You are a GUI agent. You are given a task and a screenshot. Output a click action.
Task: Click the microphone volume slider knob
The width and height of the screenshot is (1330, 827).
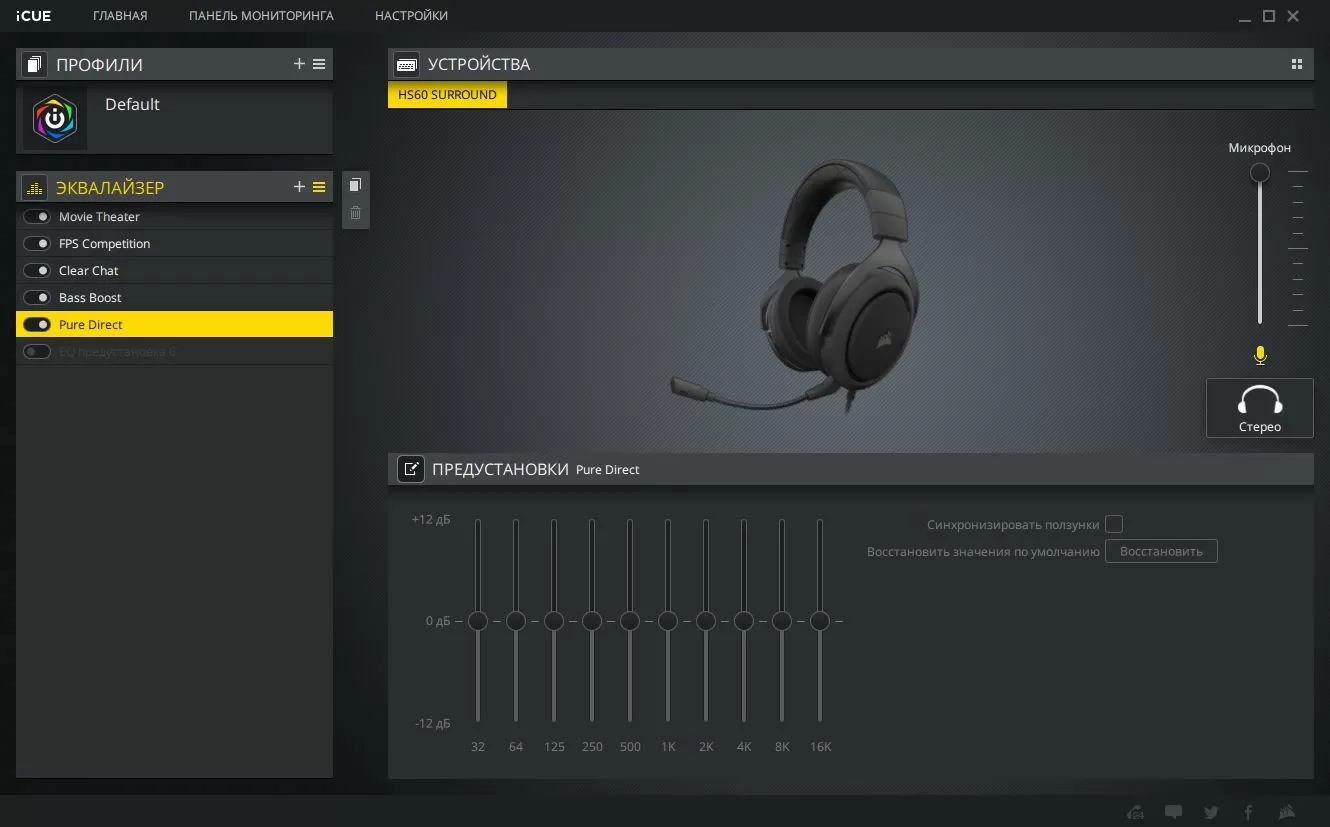(1260, 172)
